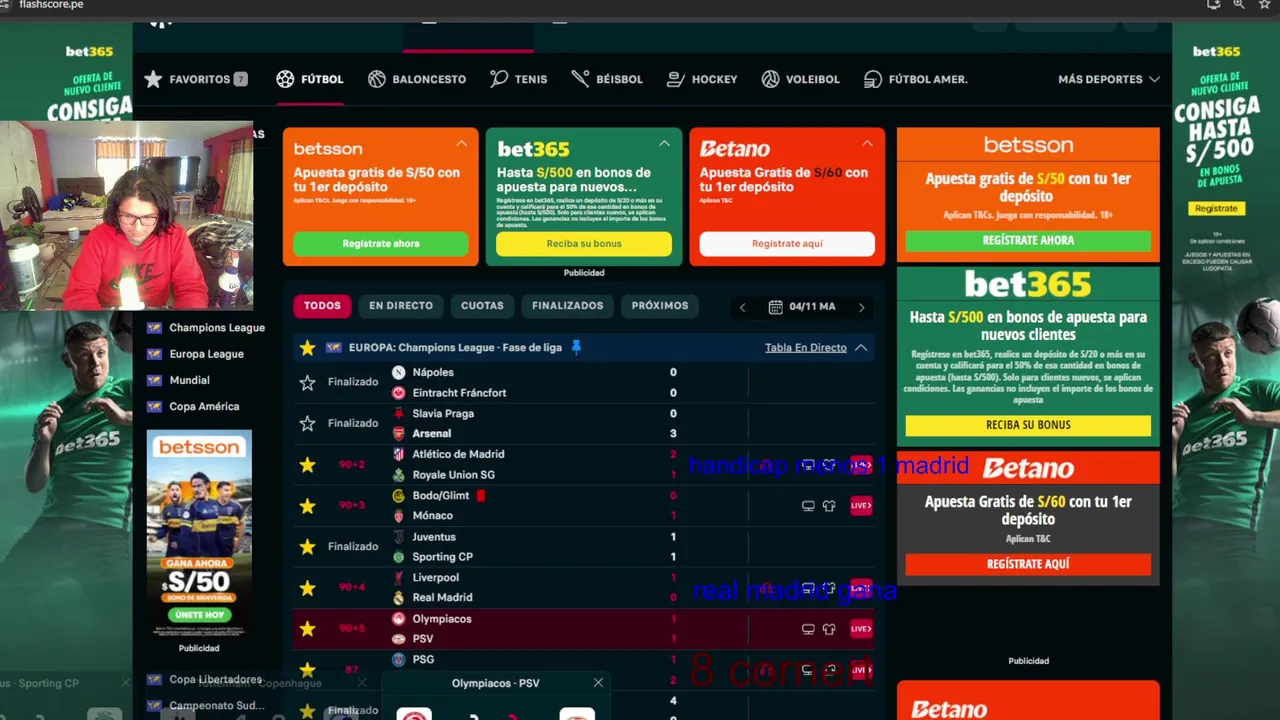The height and width of the screenshot is (720, 1280).
Task: Bookmark page with browser star icon
Action: point(1264,4)
